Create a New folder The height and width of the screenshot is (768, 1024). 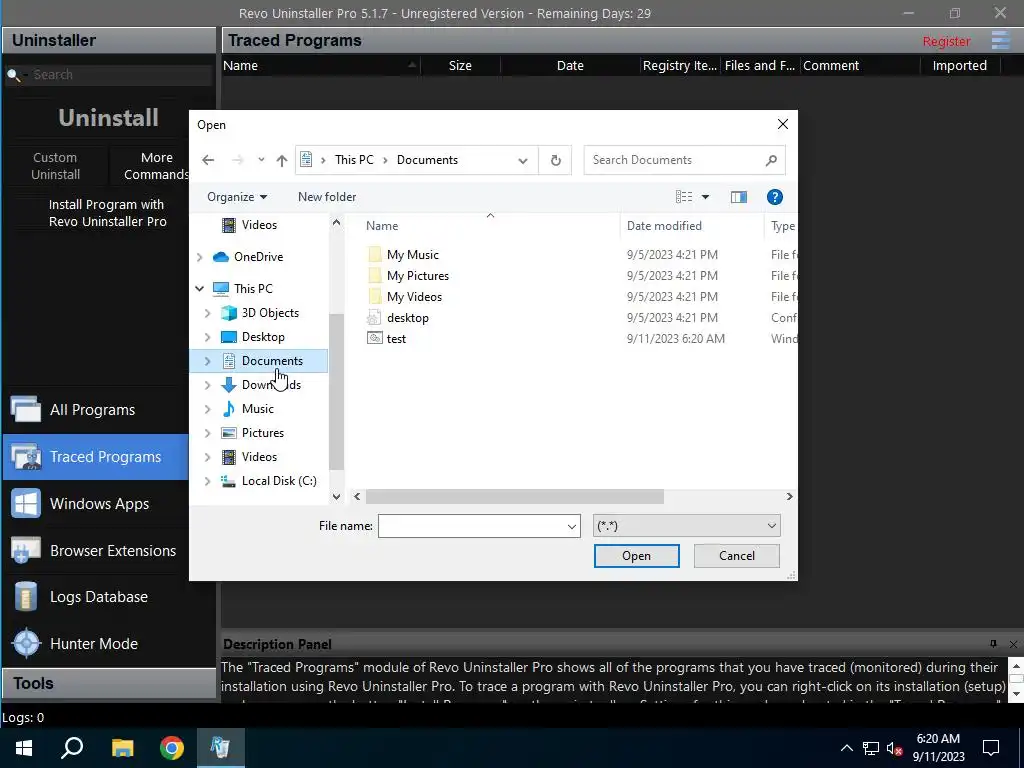327,197
